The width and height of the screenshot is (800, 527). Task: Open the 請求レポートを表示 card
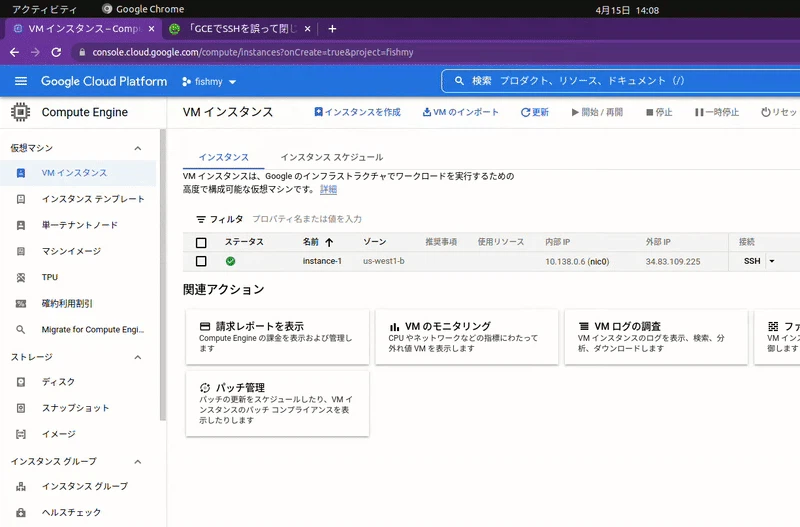pos(278,337)
